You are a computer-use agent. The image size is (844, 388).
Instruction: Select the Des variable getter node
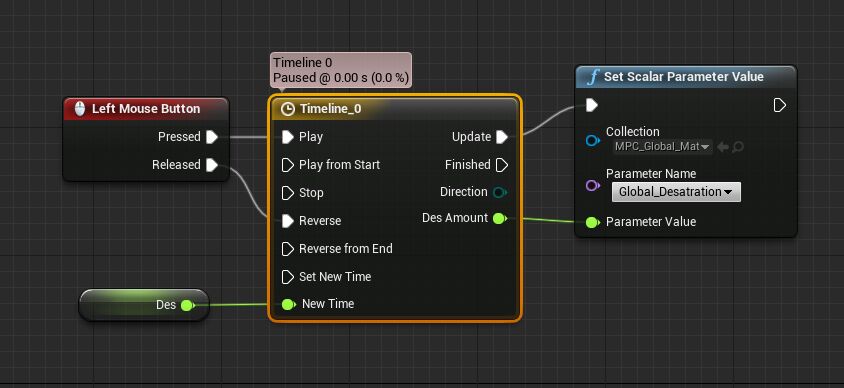(x=144, y=305)
